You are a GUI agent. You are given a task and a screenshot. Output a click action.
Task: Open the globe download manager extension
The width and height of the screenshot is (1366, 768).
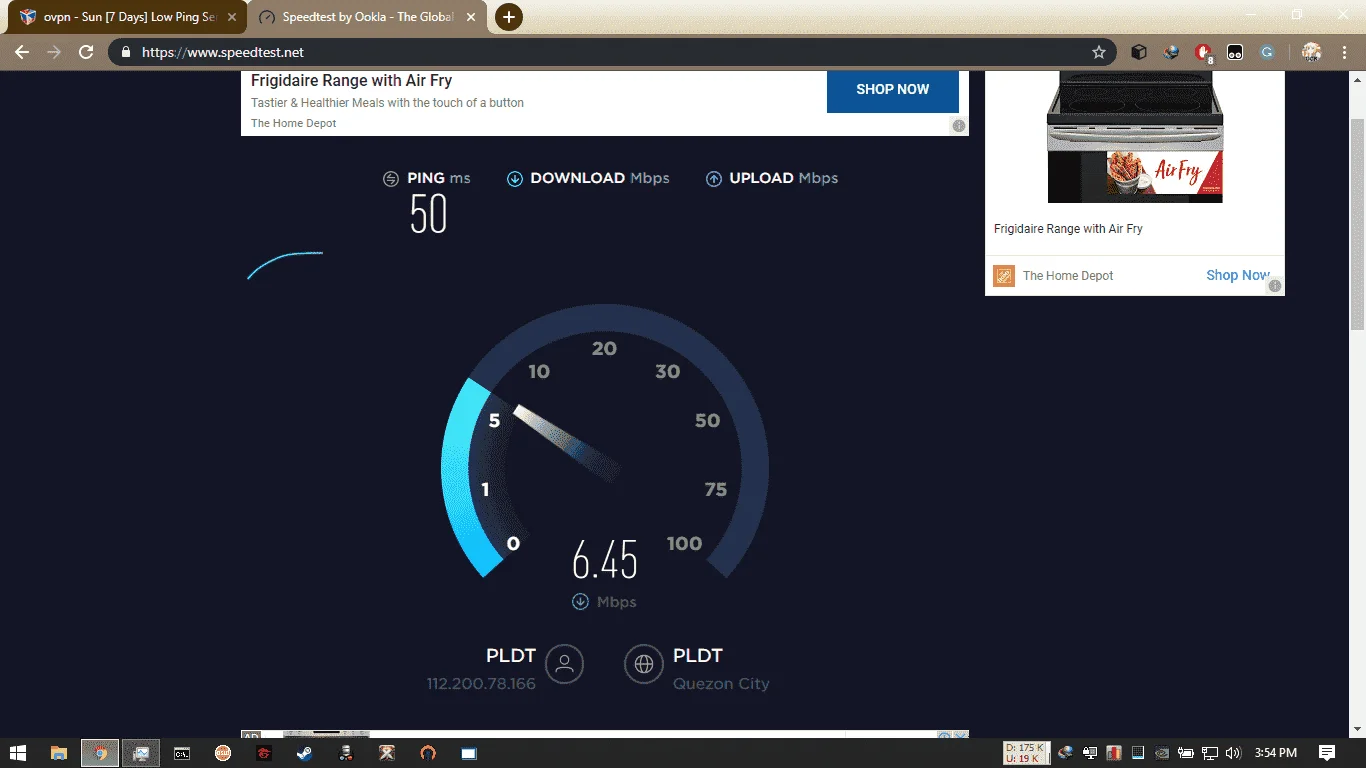click(1171, 52)
